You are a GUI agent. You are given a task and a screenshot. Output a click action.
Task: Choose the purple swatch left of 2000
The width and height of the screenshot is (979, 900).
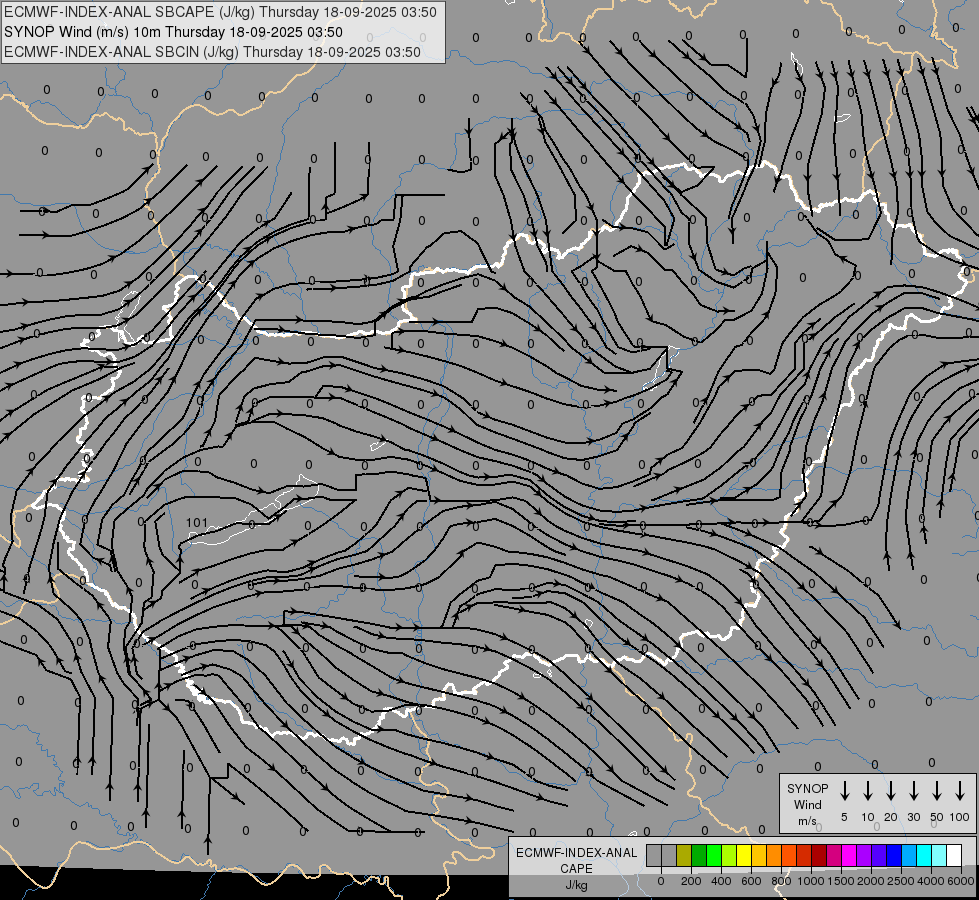point(864,855)
